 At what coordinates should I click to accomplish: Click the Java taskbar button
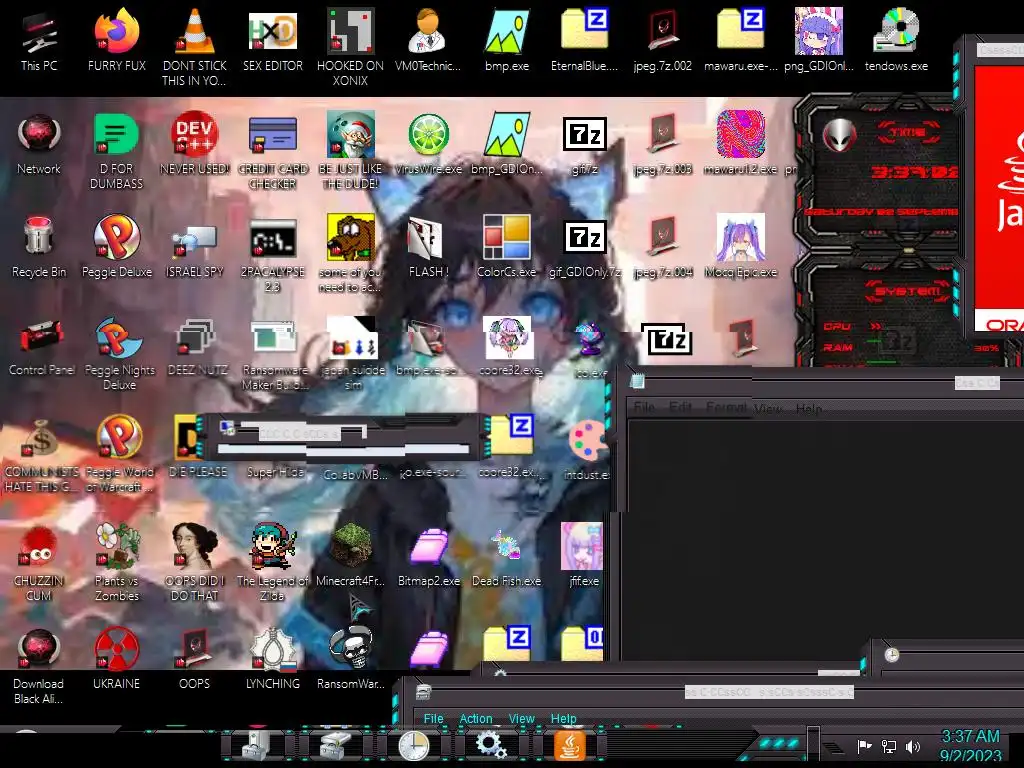[x=569, y=746]
